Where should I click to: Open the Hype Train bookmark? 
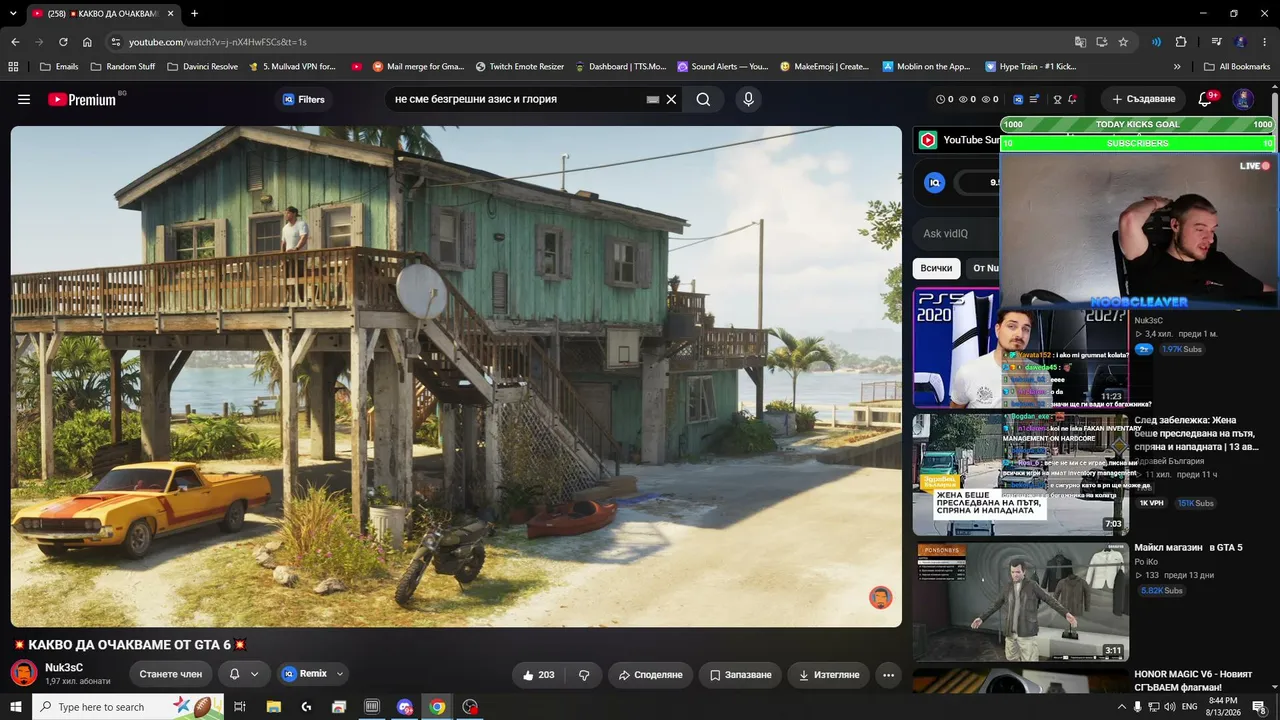click(1031, 67)
